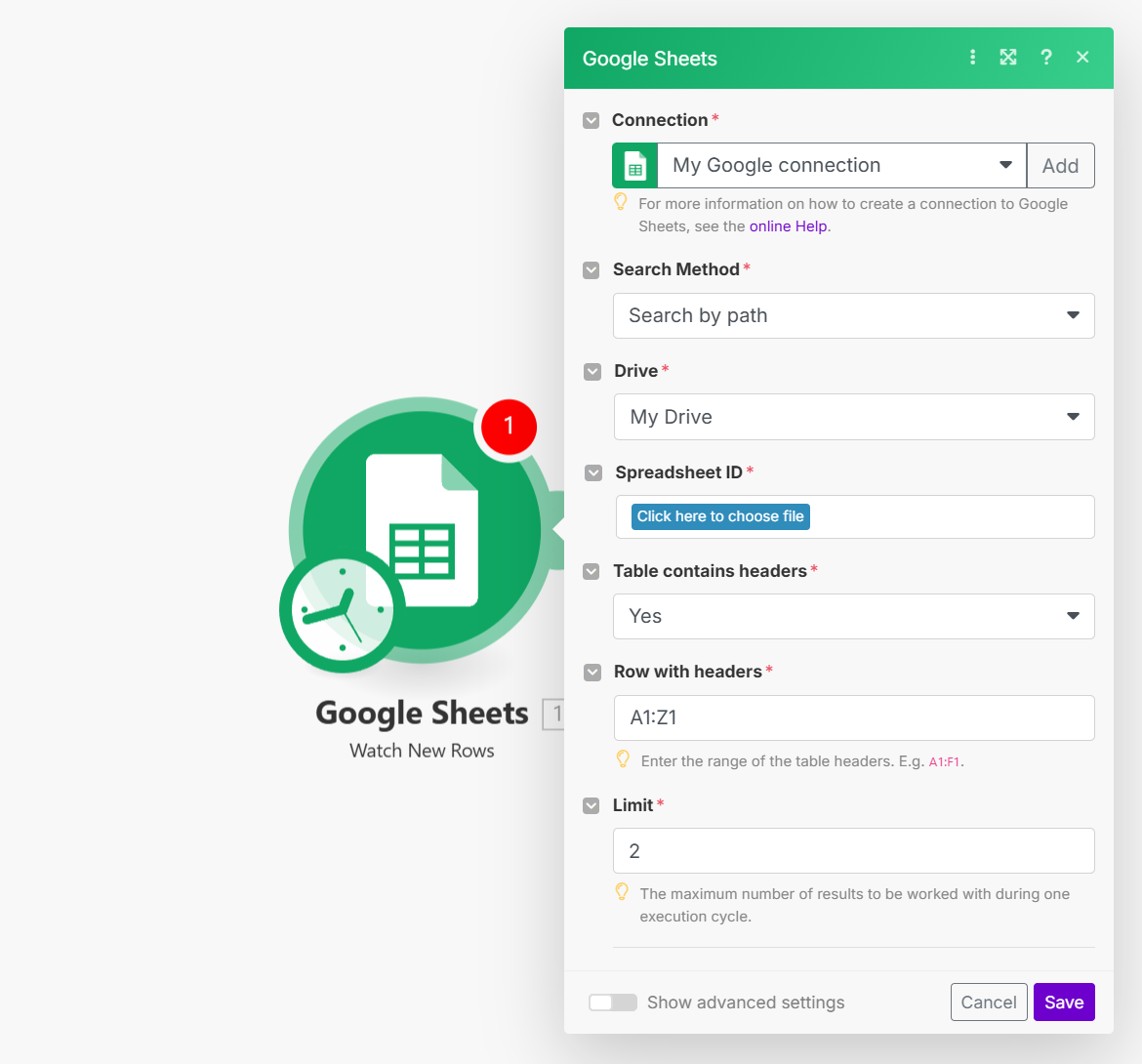Click the red notification badge showing 1
This screenshot has height=1064, width=1142.
(509, 426)
